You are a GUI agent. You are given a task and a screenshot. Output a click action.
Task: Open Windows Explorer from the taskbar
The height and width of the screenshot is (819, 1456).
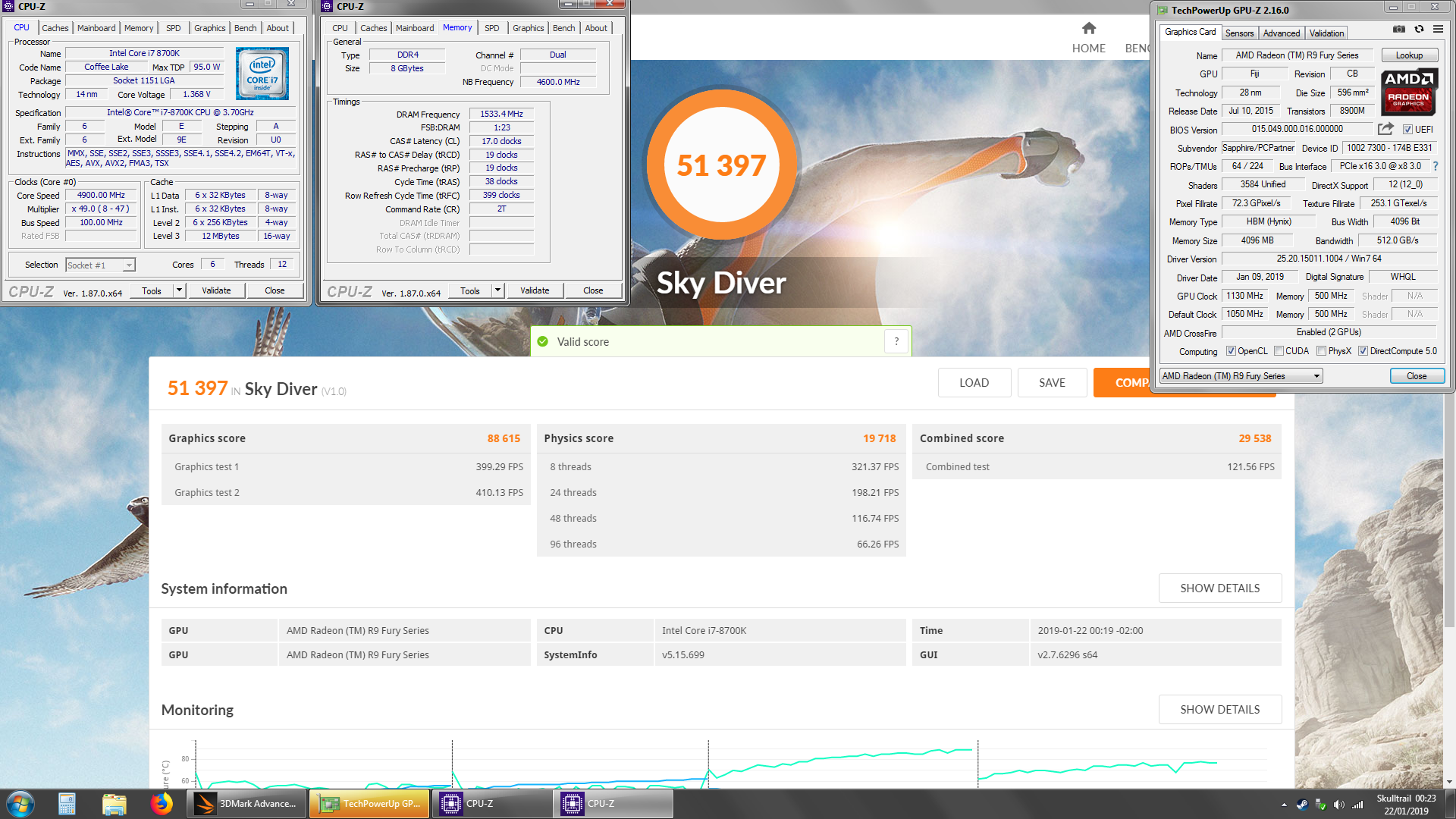[114, 804]
